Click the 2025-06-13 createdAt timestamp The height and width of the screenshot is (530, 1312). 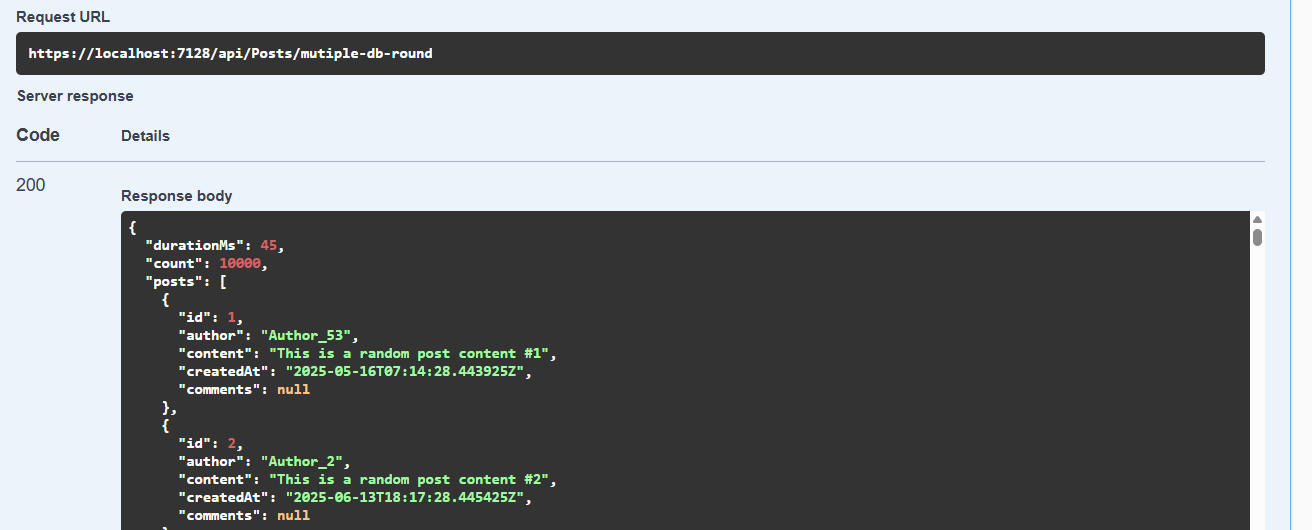[x=405, y=497]
